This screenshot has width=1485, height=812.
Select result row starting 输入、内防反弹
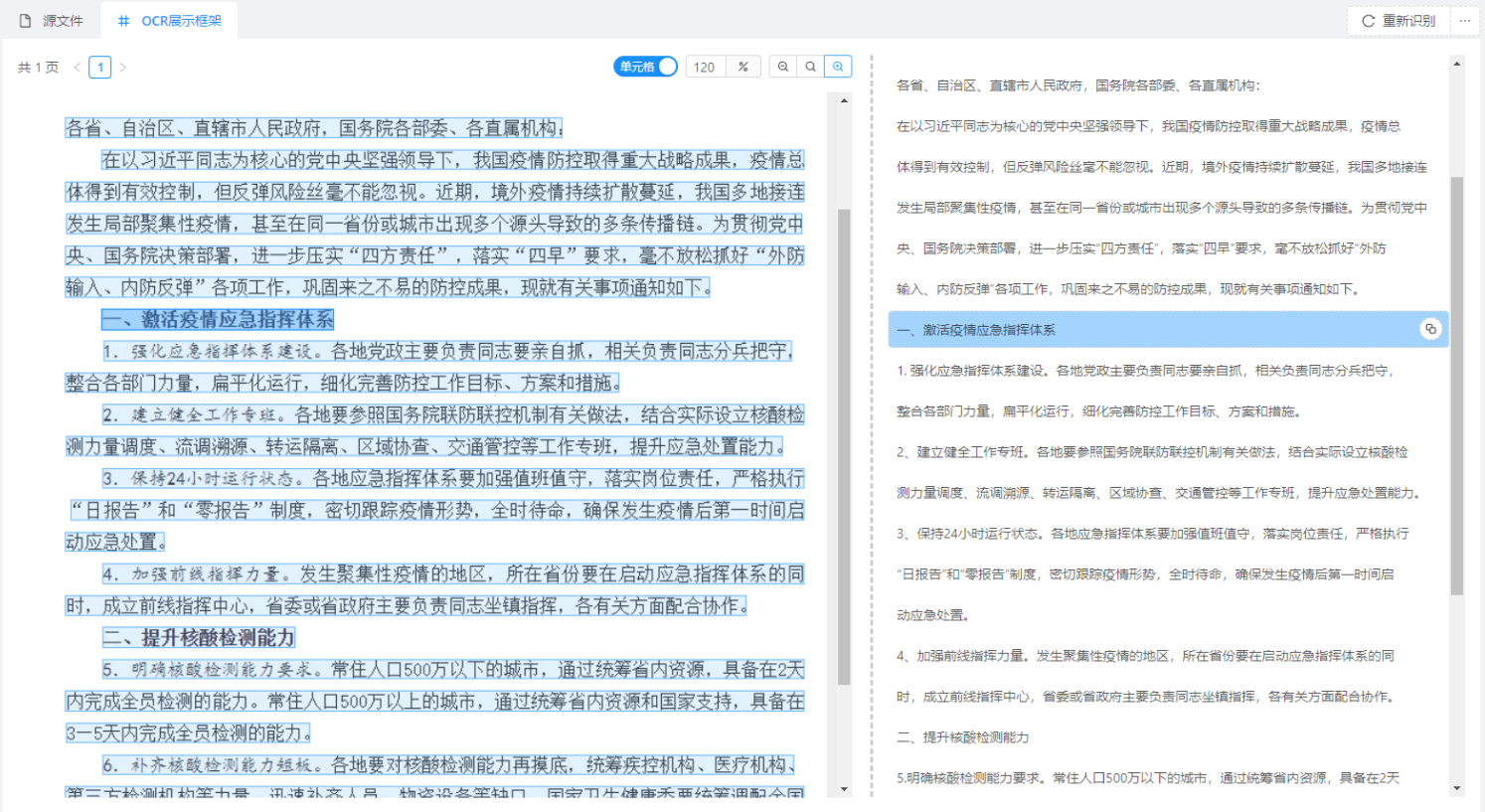pos(1168,289)
